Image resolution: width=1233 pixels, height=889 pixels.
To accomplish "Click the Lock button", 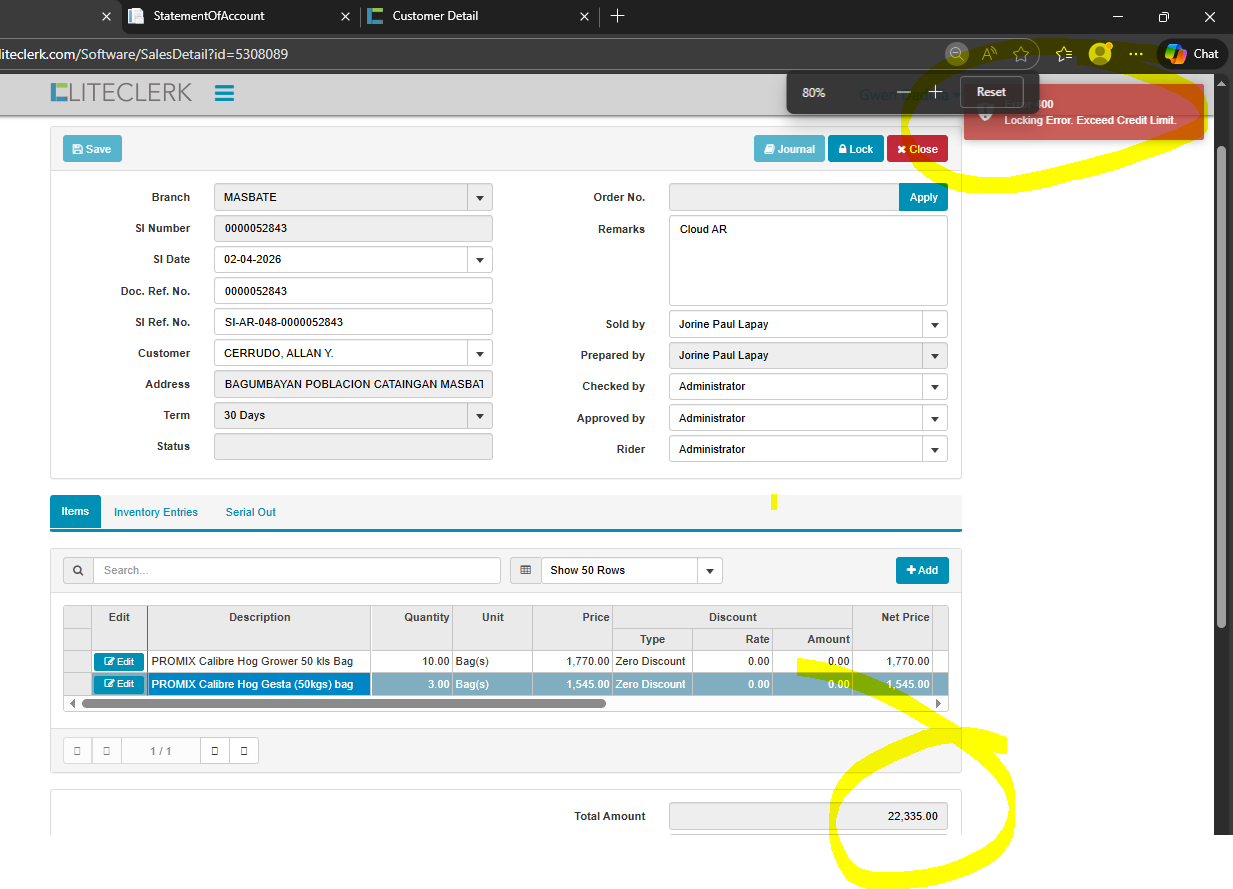I will [855, 149].
